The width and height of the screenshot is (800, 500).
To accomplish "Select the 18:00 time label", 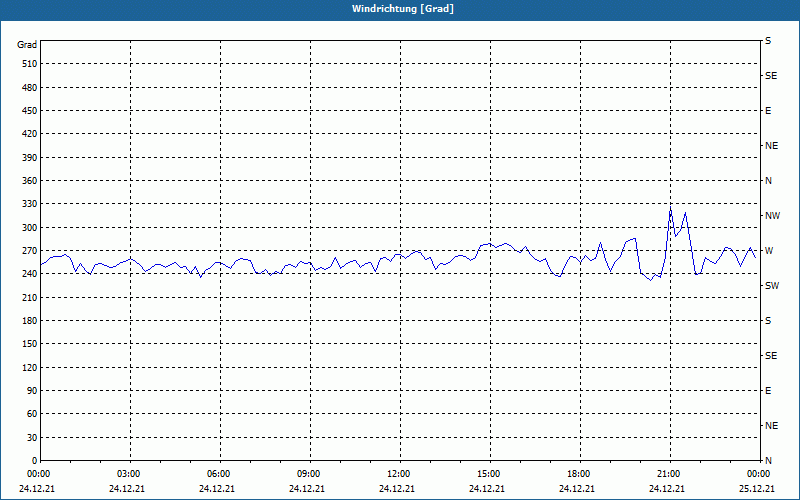I will pyautogui.click(x=581, y=474).
